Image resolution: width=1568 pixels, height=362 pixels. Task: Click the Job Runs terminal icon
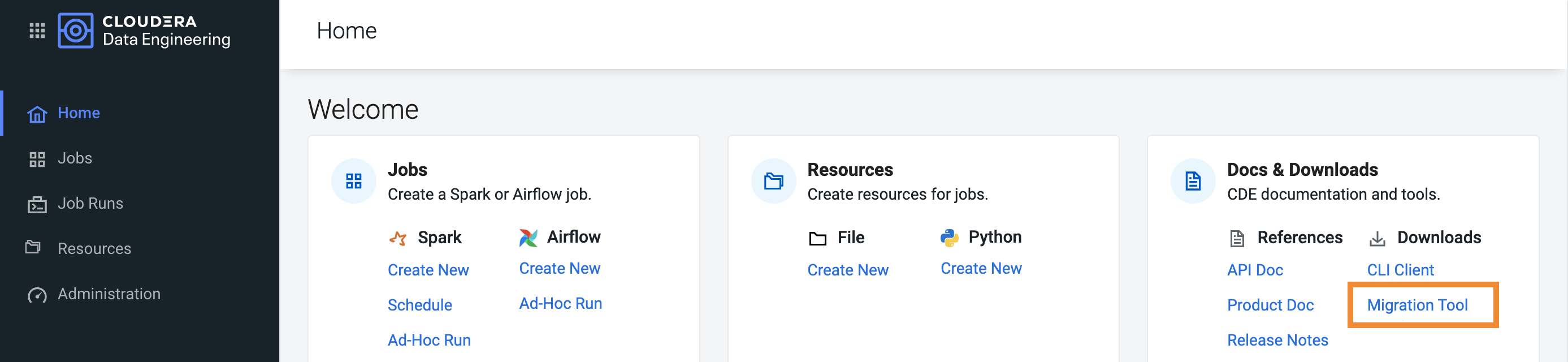[x=37, y=204]
